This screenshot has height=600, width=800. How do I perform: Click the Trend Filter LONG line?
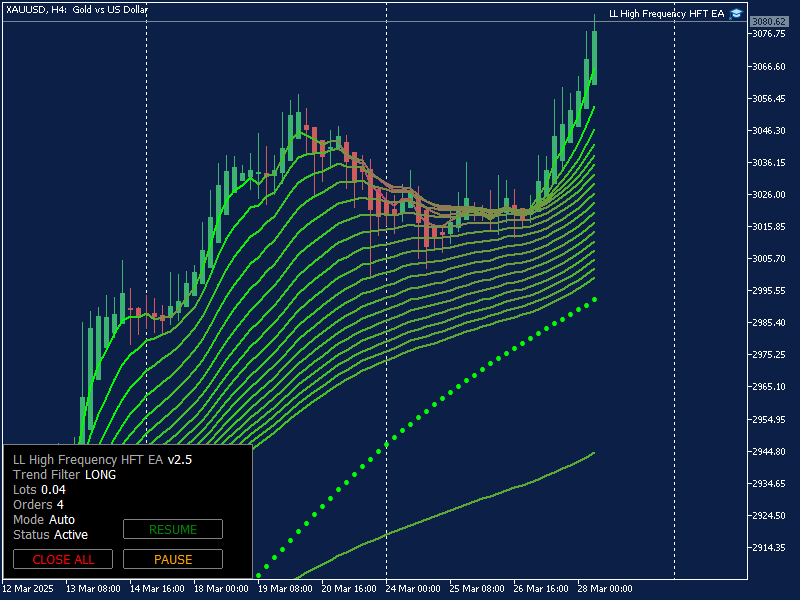64,474
